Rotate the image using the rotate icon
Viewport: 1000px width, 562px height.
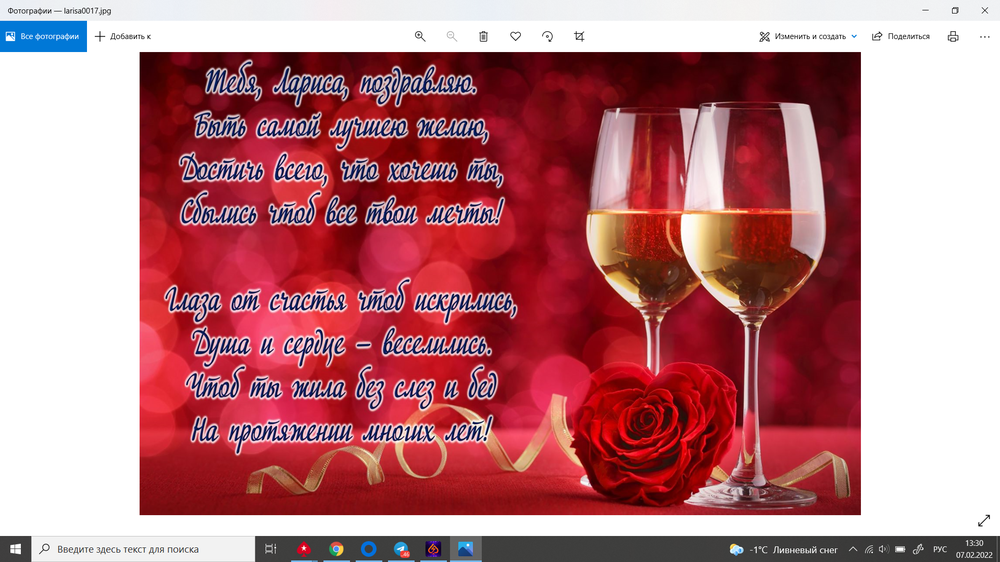(547, 36)
